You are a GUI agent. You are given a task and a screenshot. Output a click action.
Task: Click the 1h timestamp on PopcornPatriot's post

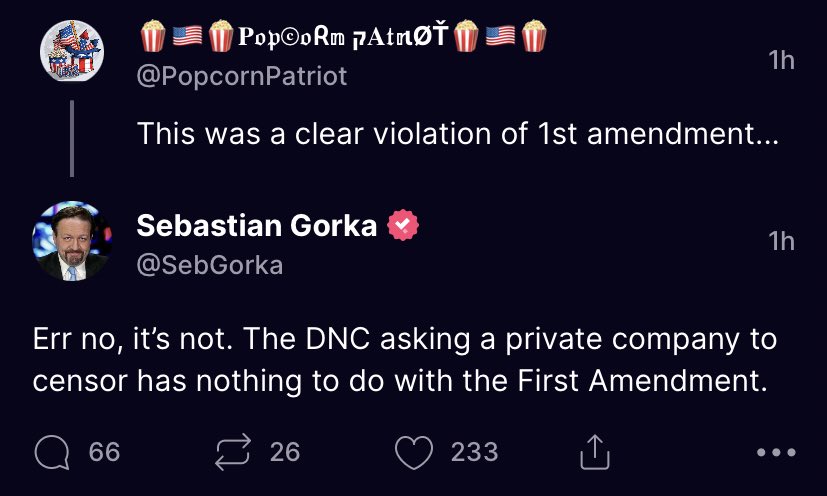pos(782,60)
